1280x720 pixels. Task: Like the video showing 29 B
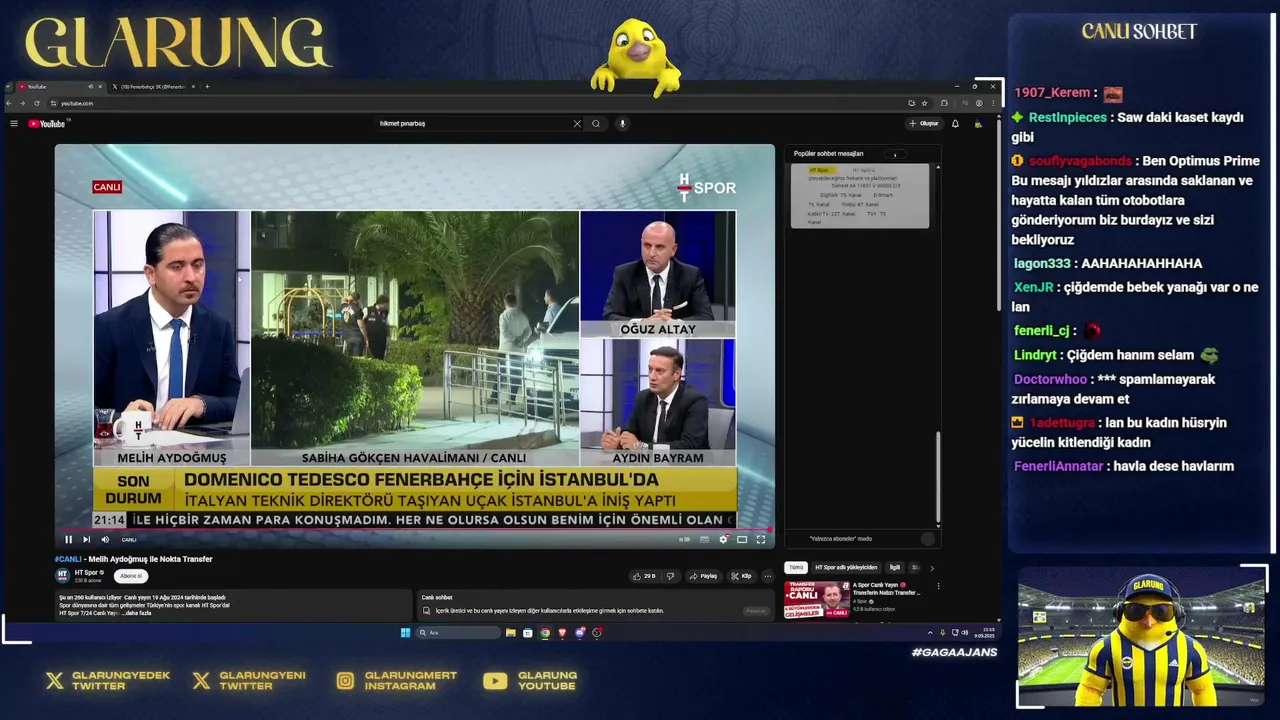click(644, 576)
